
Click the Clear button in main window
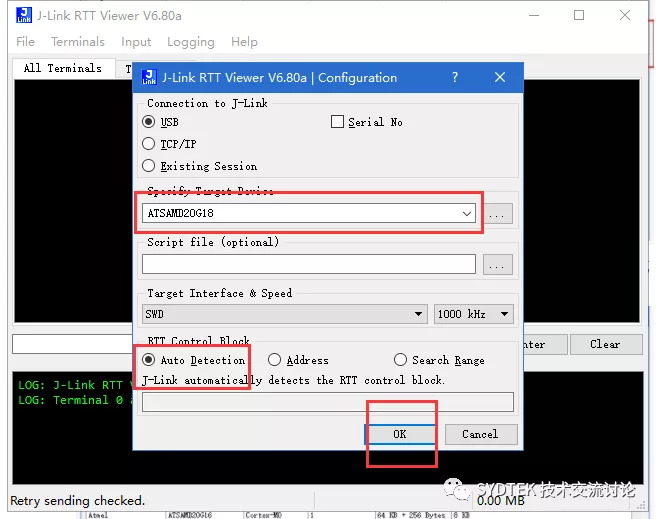[x=606, y=344]
